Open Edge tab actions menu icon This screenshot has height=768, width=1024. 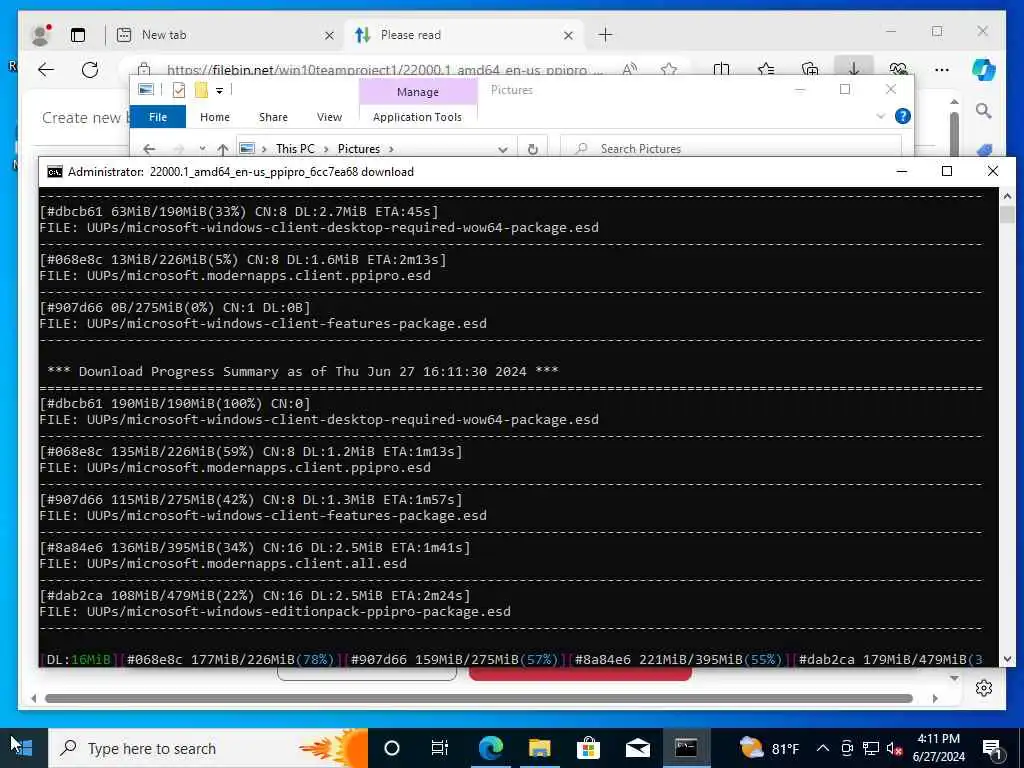point(78,35)
